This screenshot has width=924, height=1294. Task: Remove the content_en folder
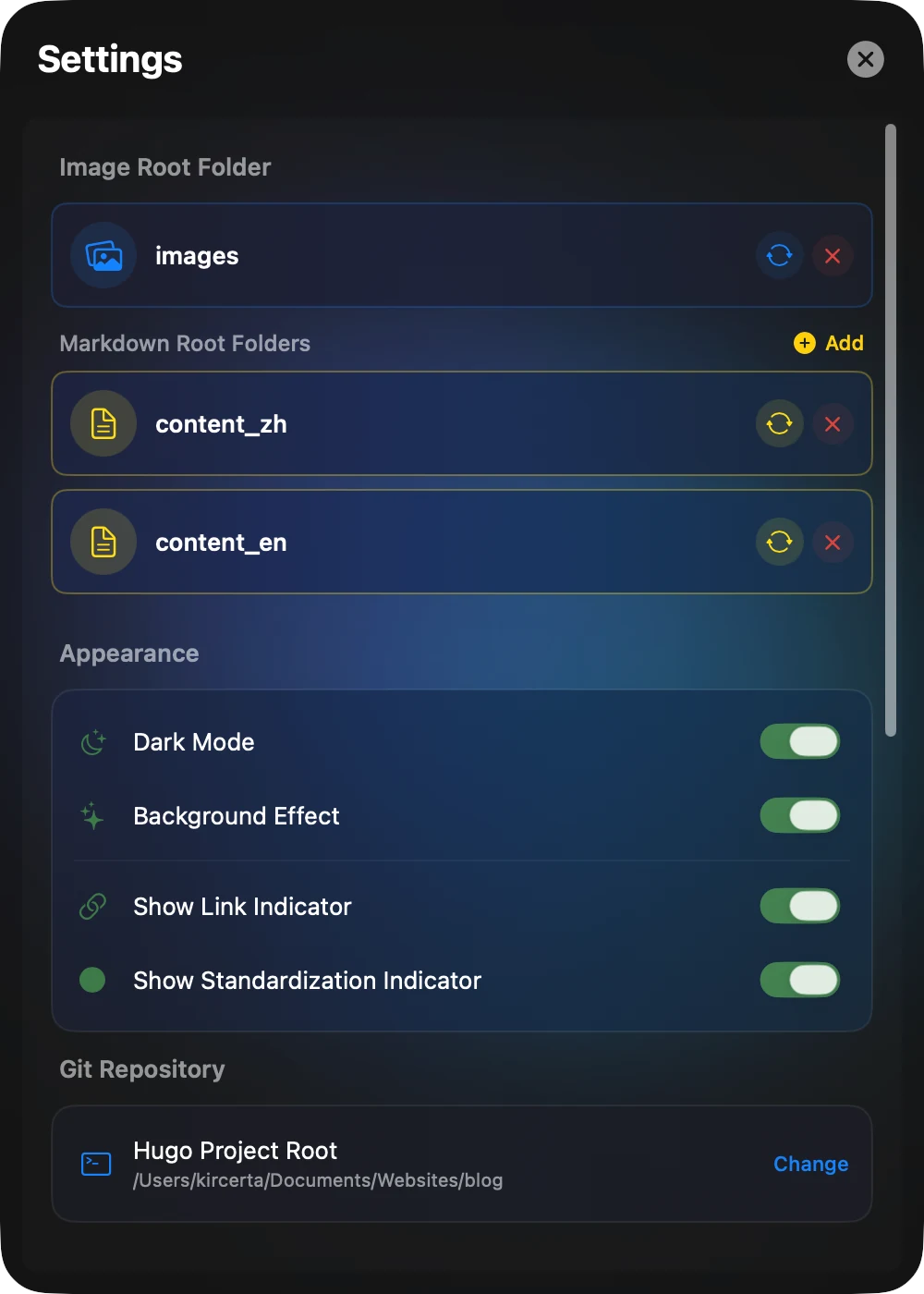833,542
